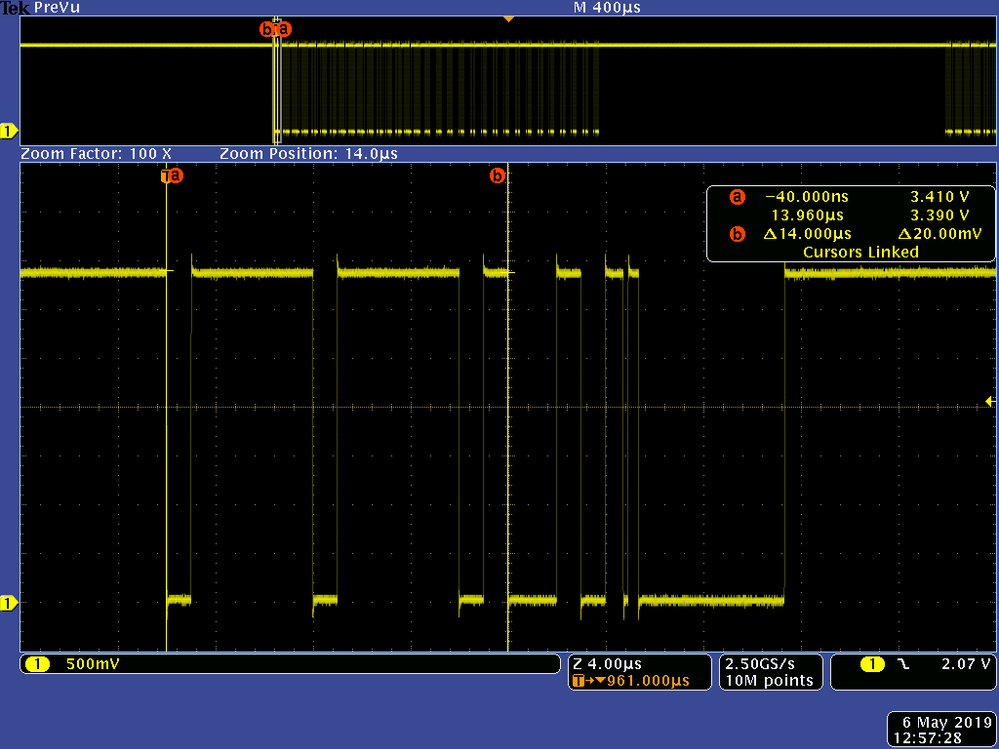Click the PreVu acquisition status text

coord(57,8)
